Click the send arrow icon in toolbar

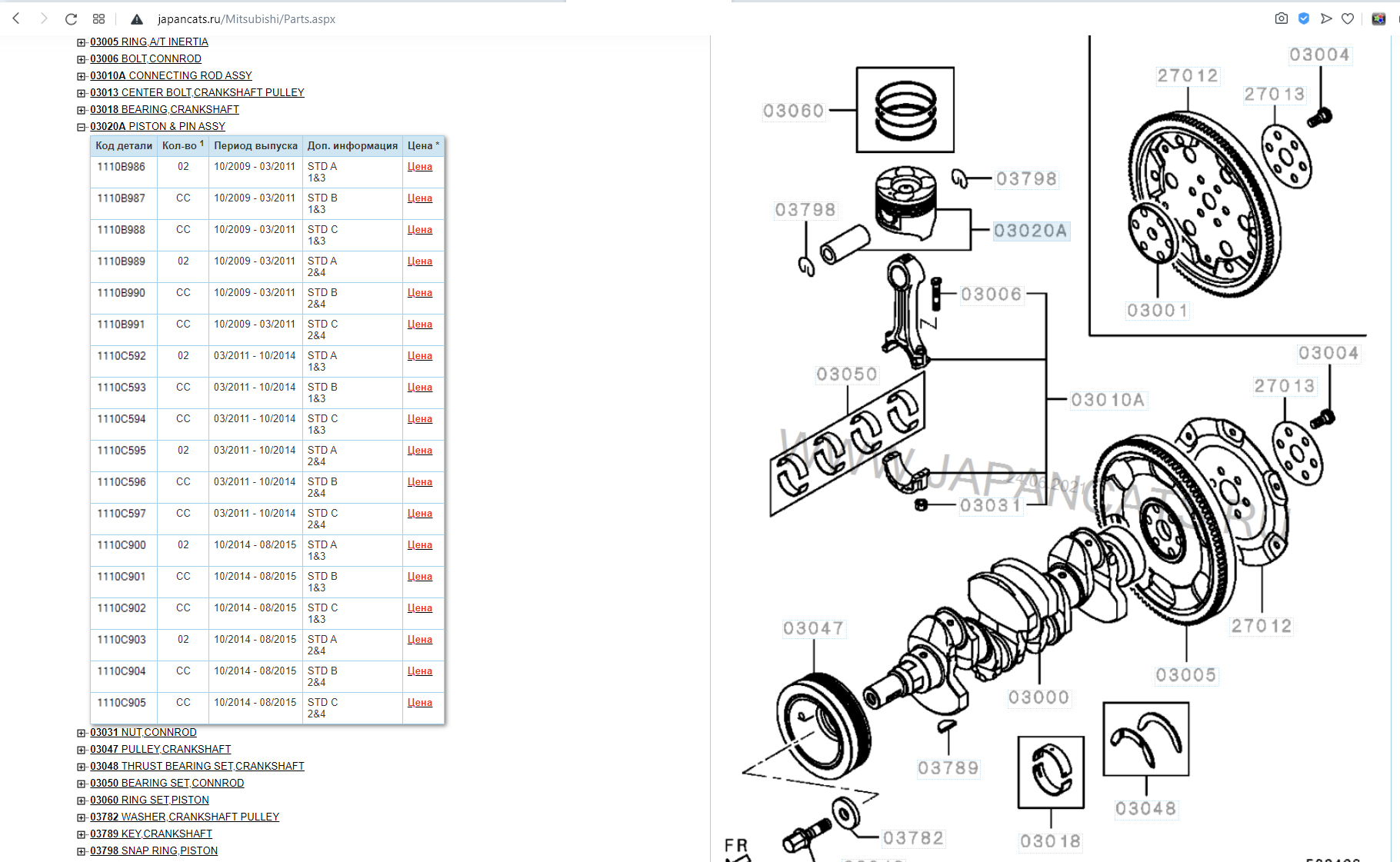1326,18
